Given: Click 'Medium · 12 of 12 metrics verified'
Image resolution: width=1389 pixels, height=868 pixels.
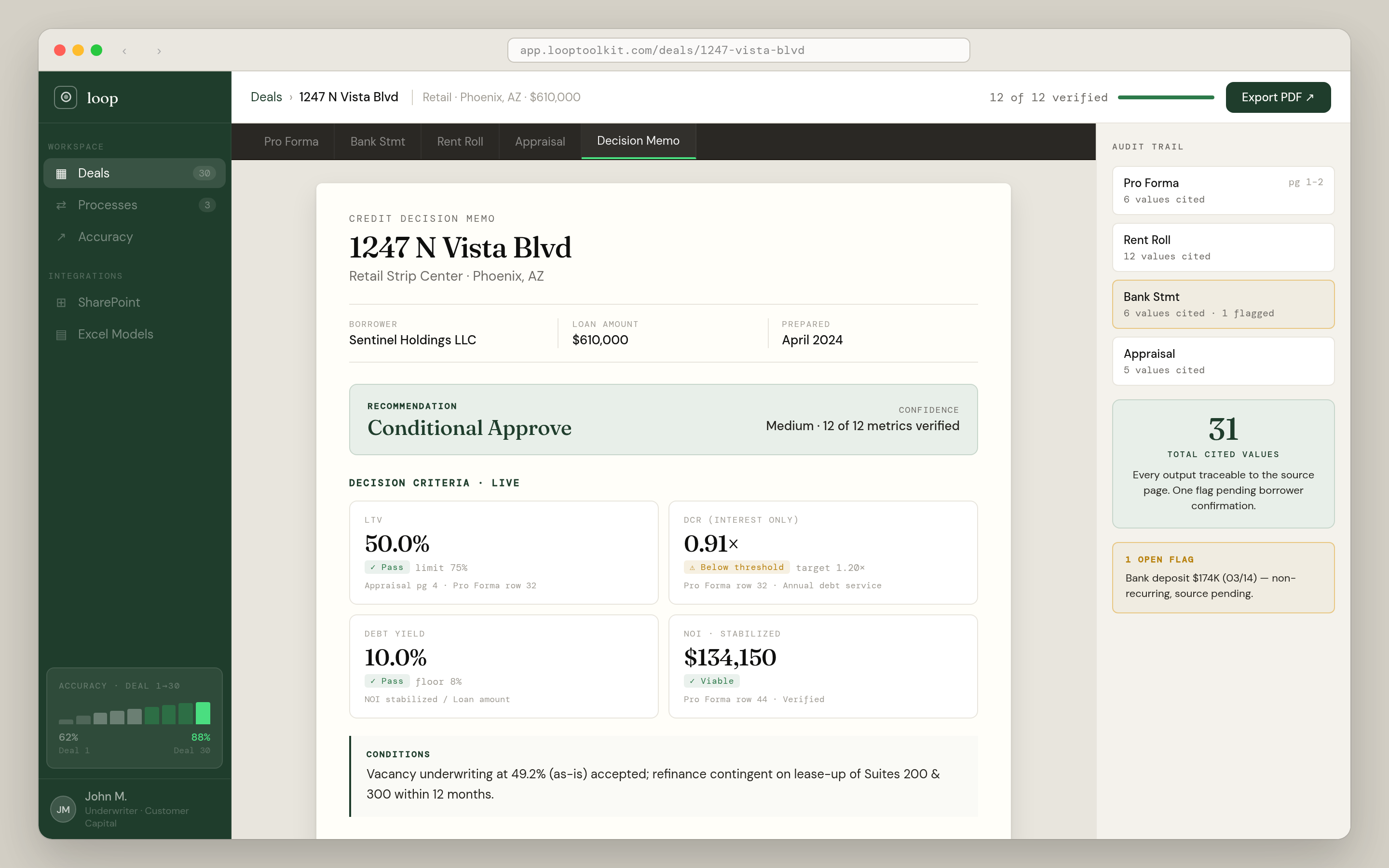Looking at the screenshot, I should [x=862, y=426].
